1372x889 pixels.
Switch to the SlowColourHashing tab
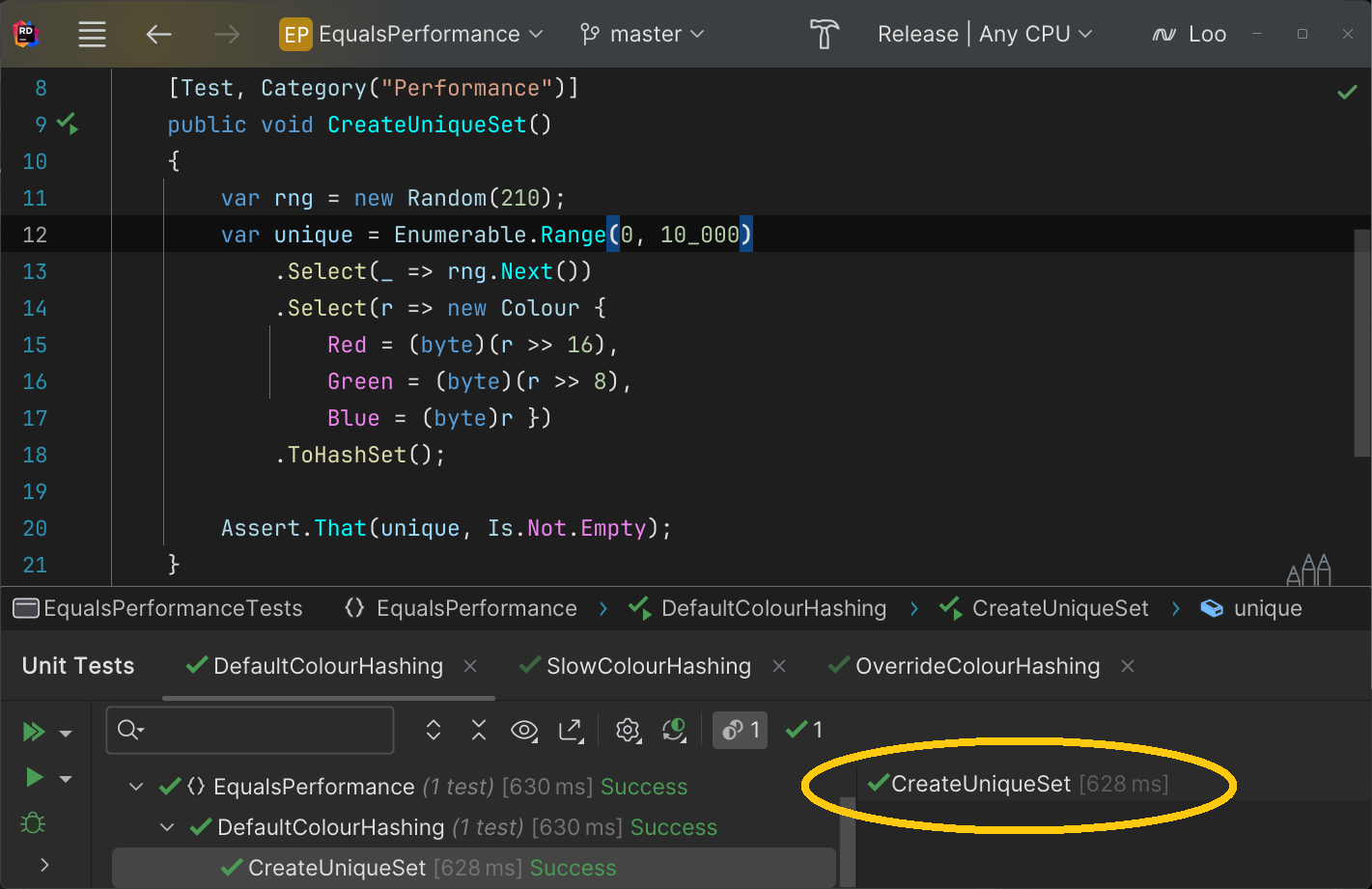coord(648,666)
